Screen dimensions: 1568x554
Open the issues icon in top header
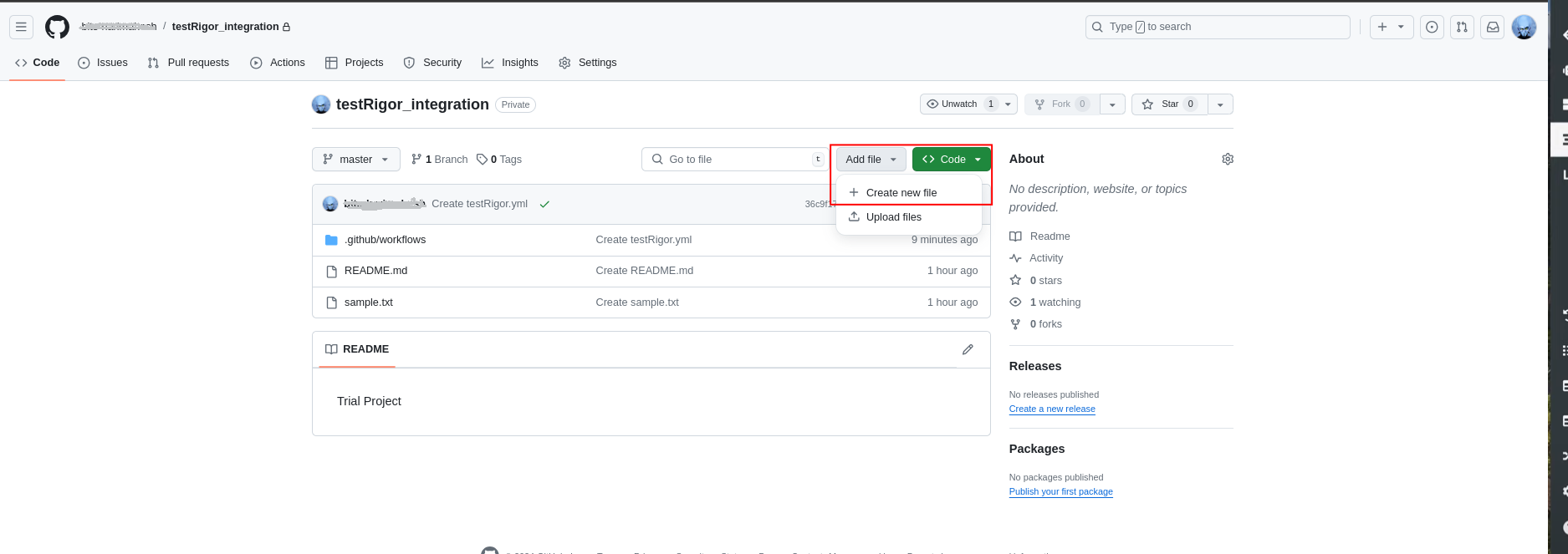(1432, 27)
